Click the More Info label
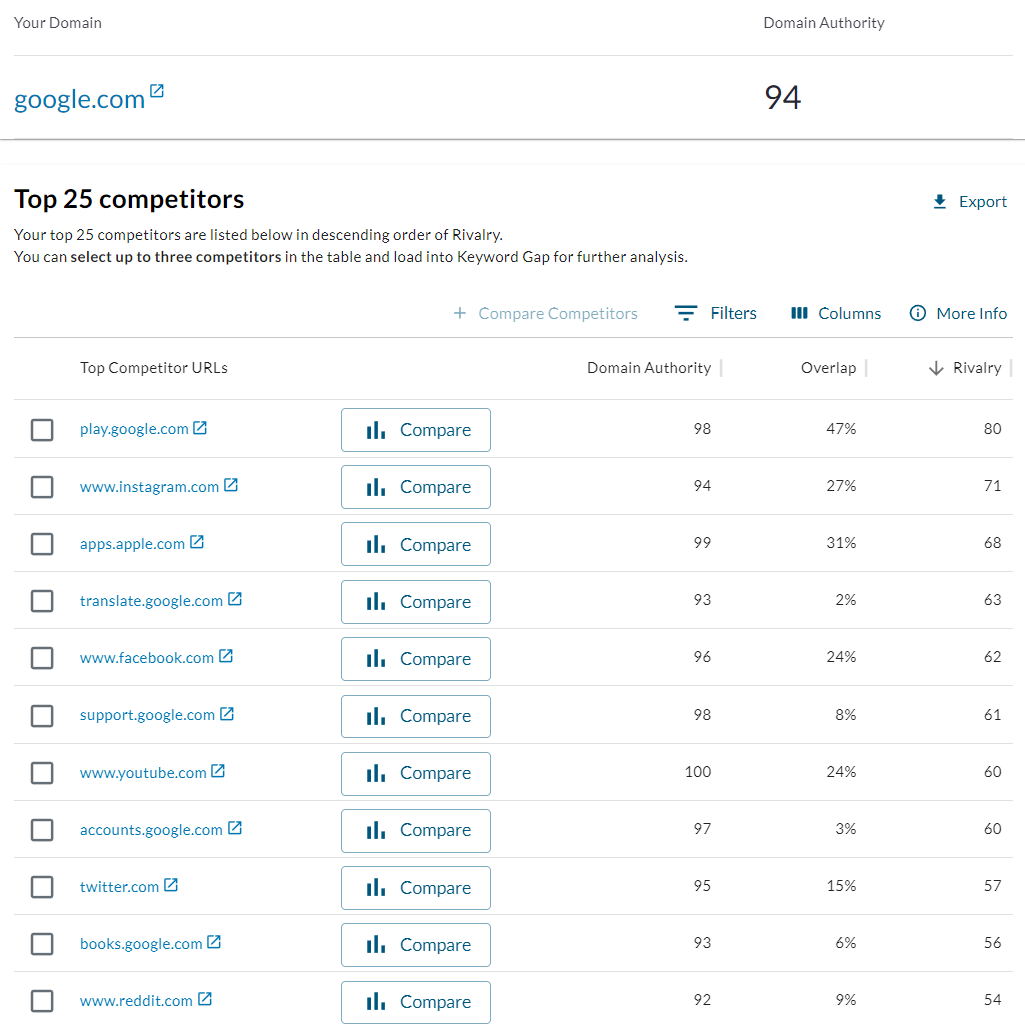The height and width of the screenshot is (1026, 1025). point(971,313)
